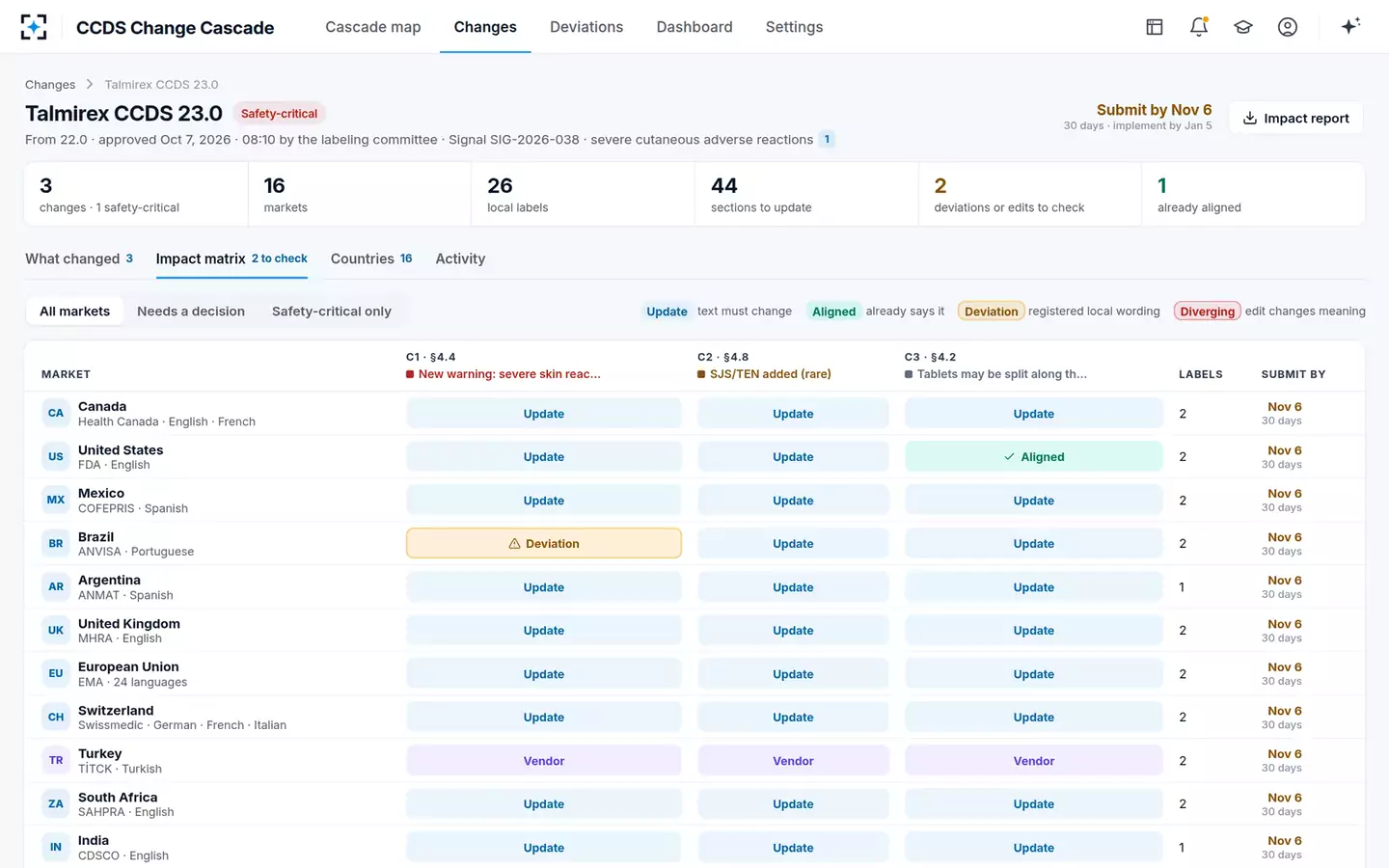Open United States Aligned cell for C3
1389x868 pixels.
[1034, 457]
